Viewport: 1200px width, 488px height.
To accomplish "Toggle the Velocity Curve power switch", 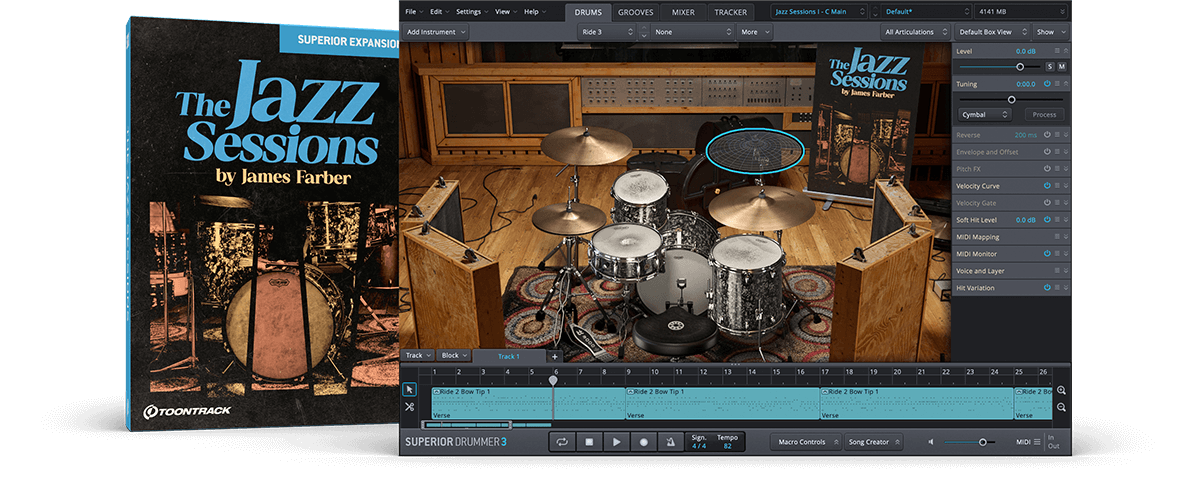I will (1047, 186).
